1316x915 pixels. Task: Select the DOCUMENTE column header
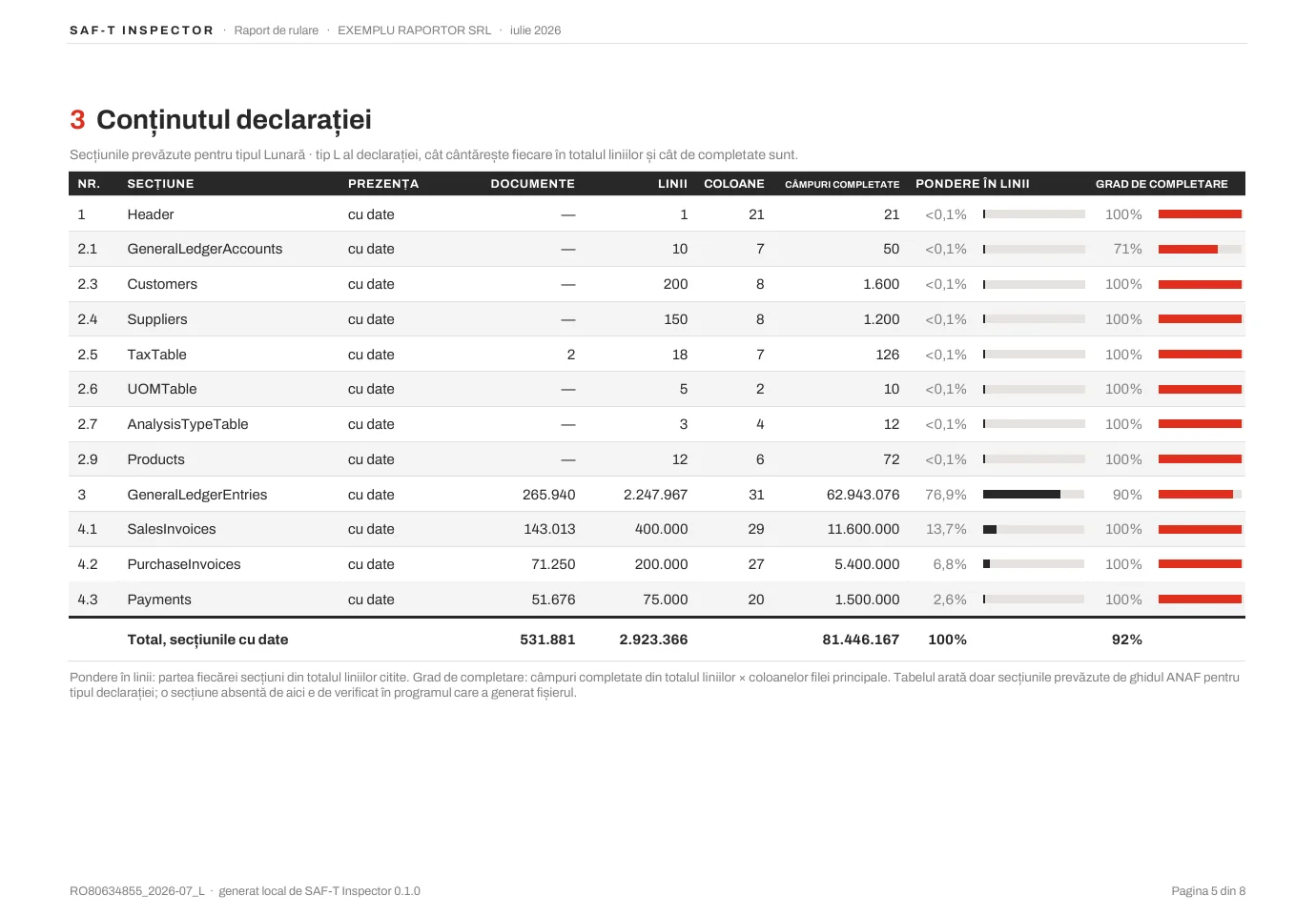[532, 184]
